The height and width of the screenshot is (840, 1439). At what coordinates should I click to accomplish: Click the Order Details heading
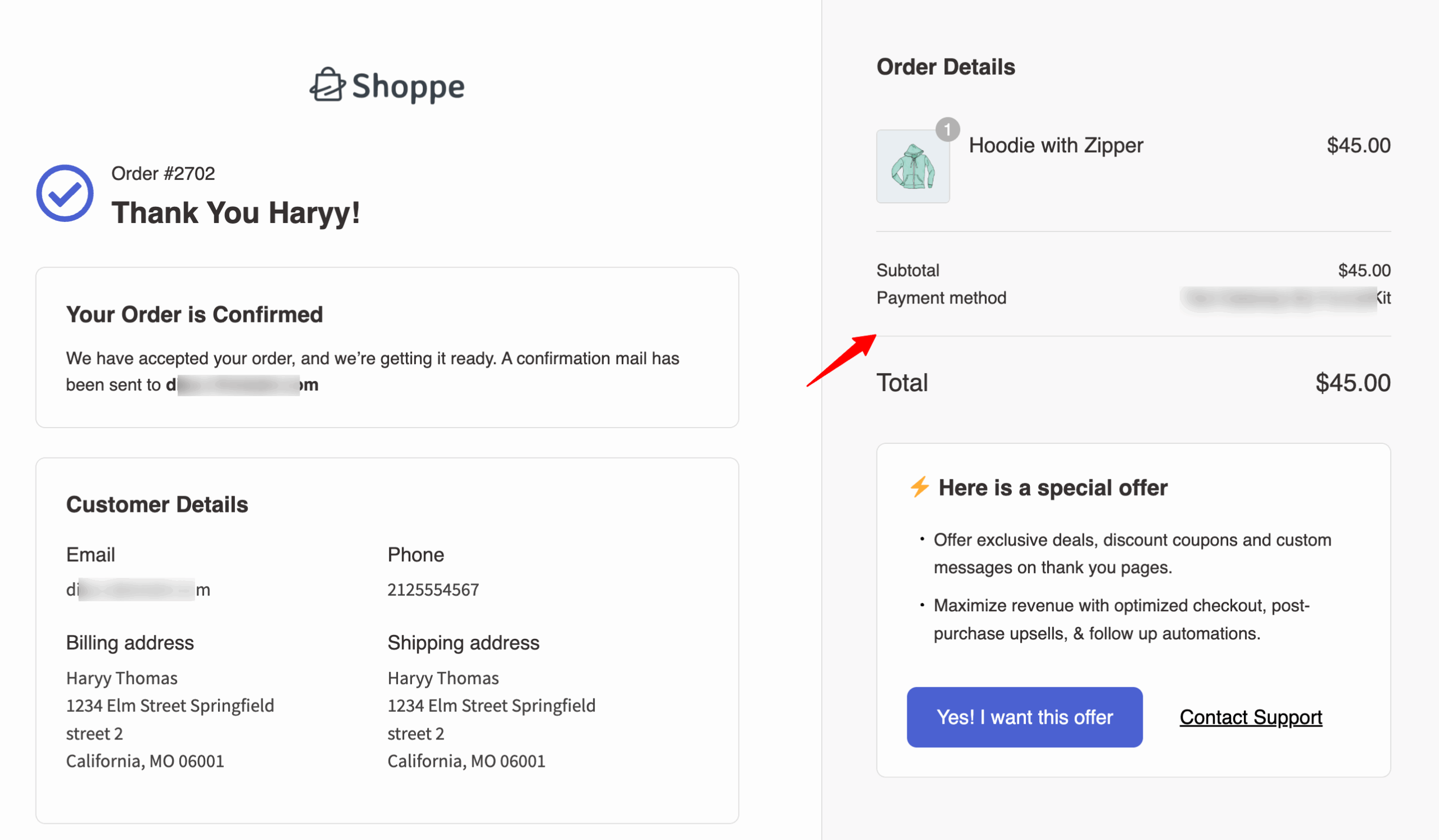(945, 67)
